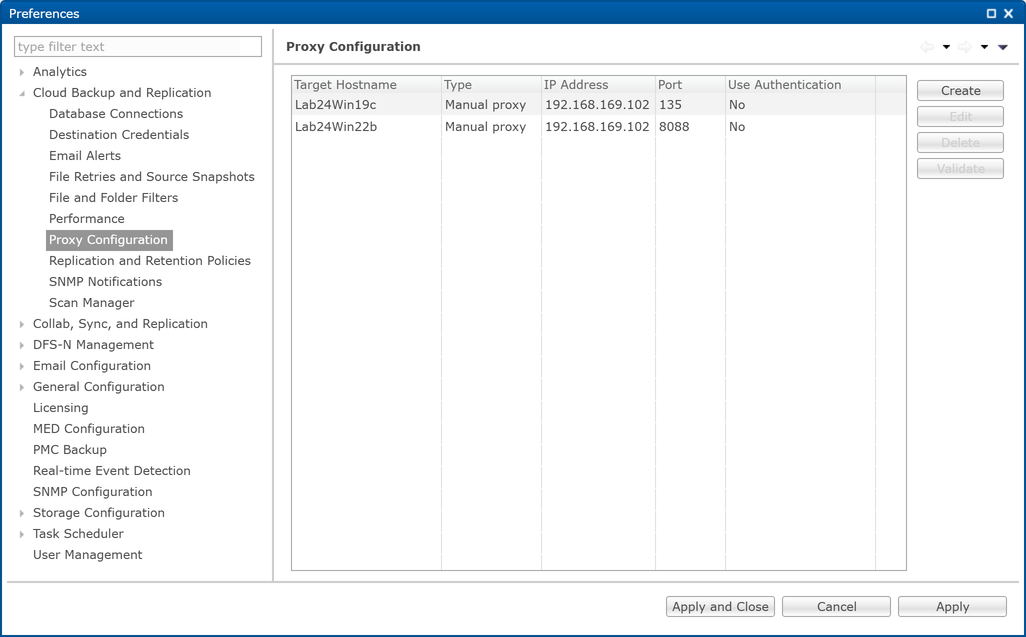Focus the type filter text field
Image resolution: width=1026 pixels, height=637 pixels.
[x=138, y=46]
